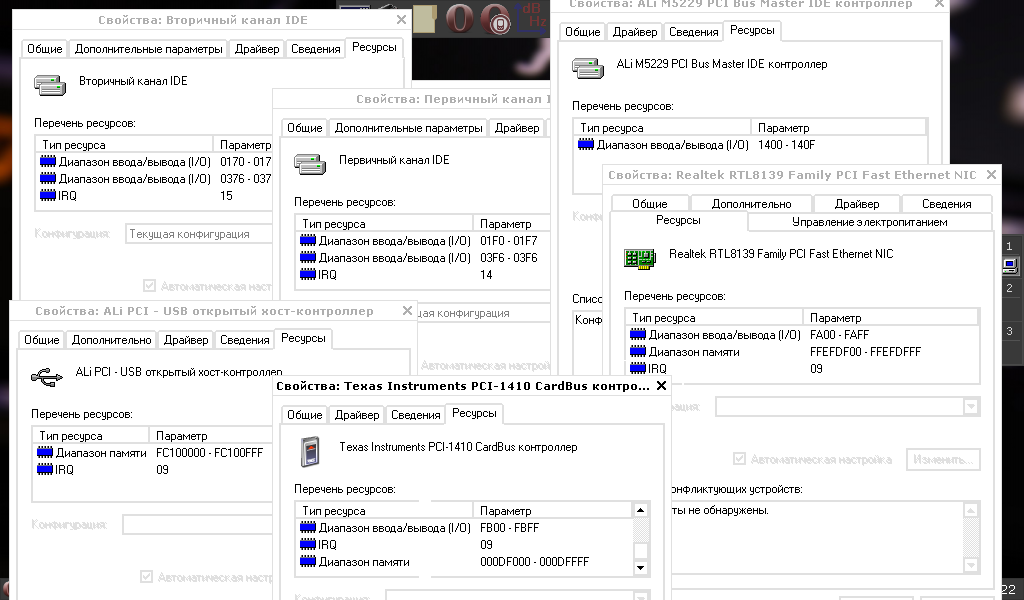The height and width of the screenshot is (600, 1024).
Task: Open the 'Текущая конфигурация' combo box
Action: click(x=200, y=234)
